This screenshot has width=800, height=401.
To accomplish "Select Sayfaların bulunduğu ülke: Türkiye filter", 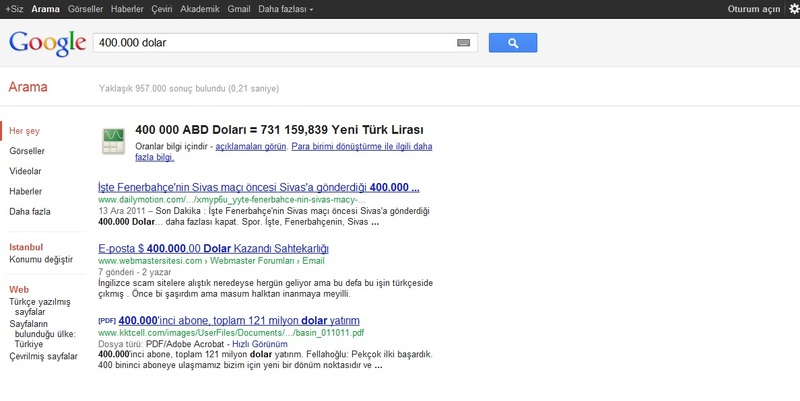I will click(x=42, y=334).
